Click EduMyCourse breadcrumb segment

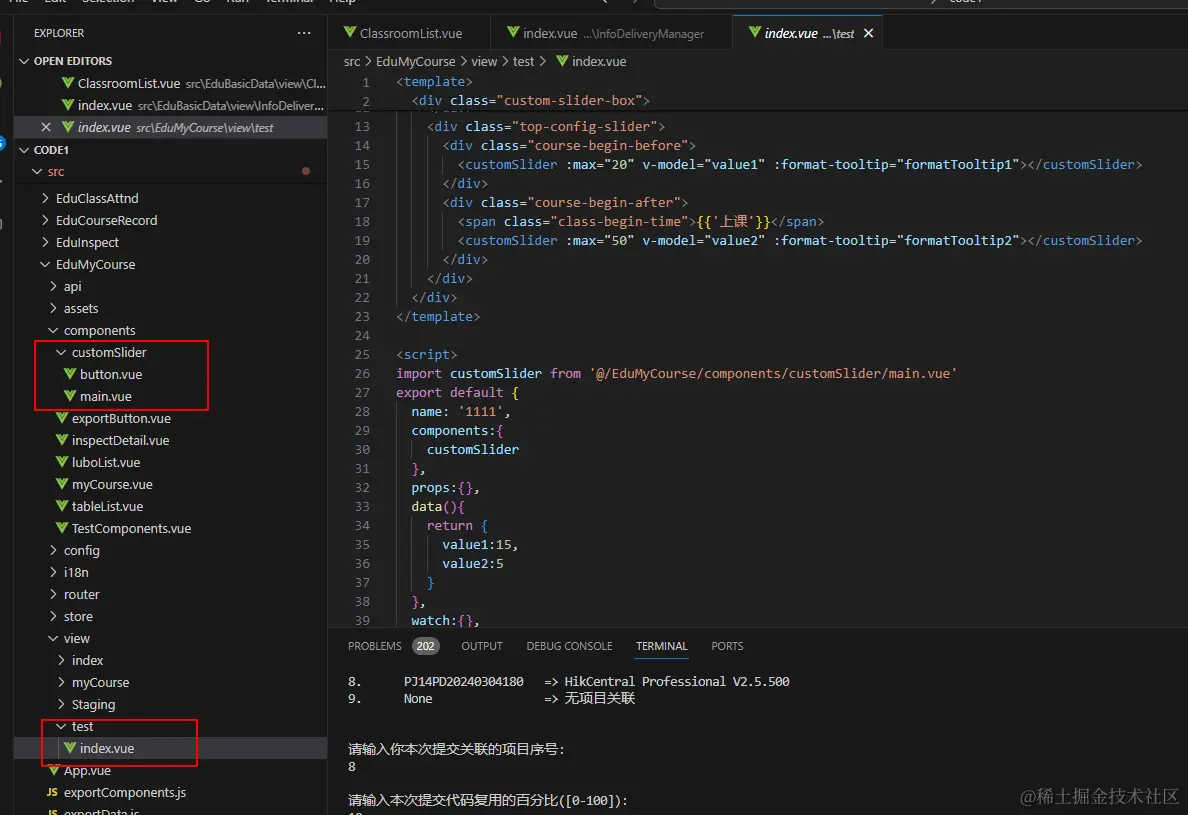415,61
